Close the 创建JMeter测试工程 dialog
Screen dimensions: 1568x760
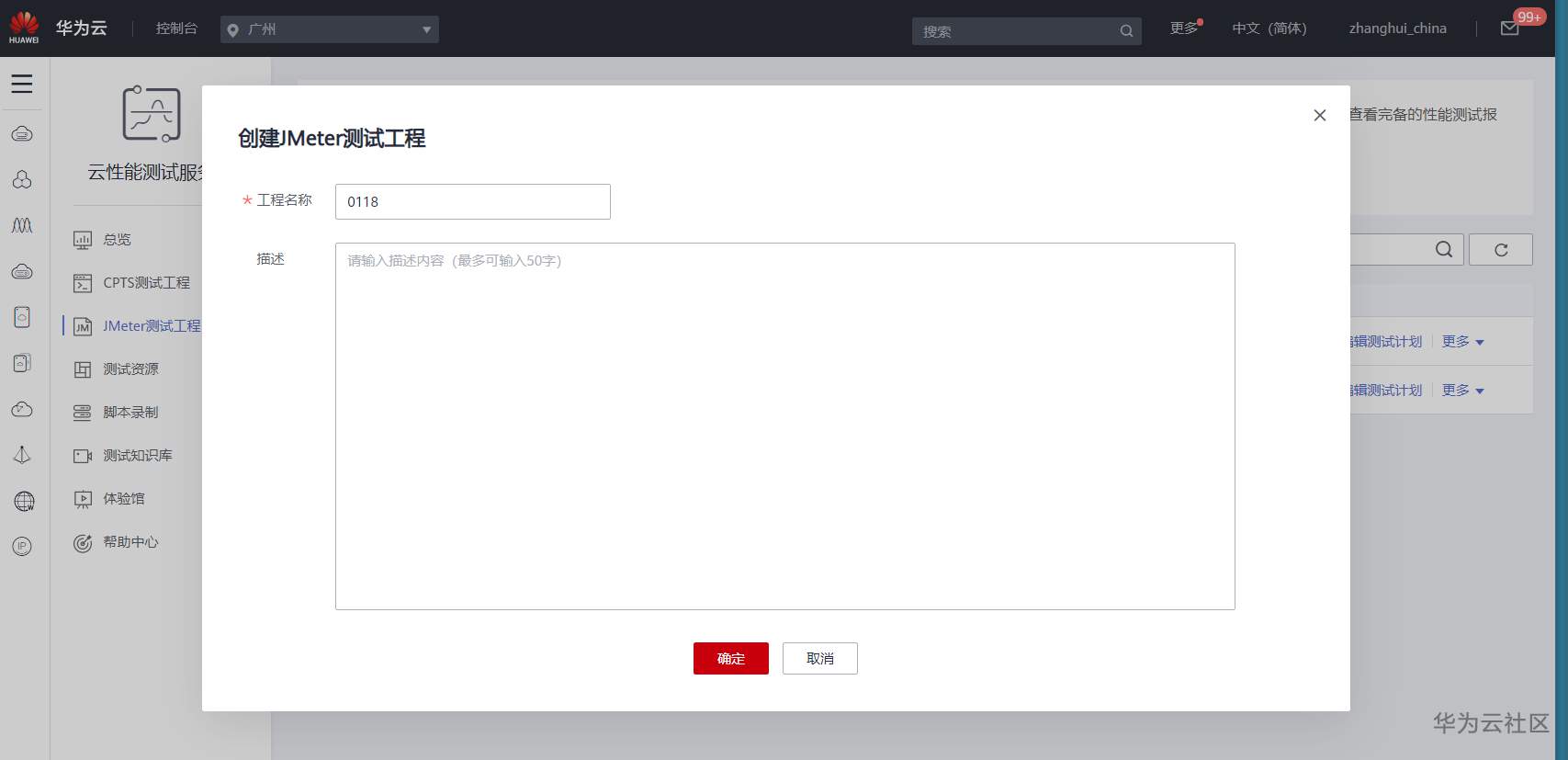tap(1320, 115)
